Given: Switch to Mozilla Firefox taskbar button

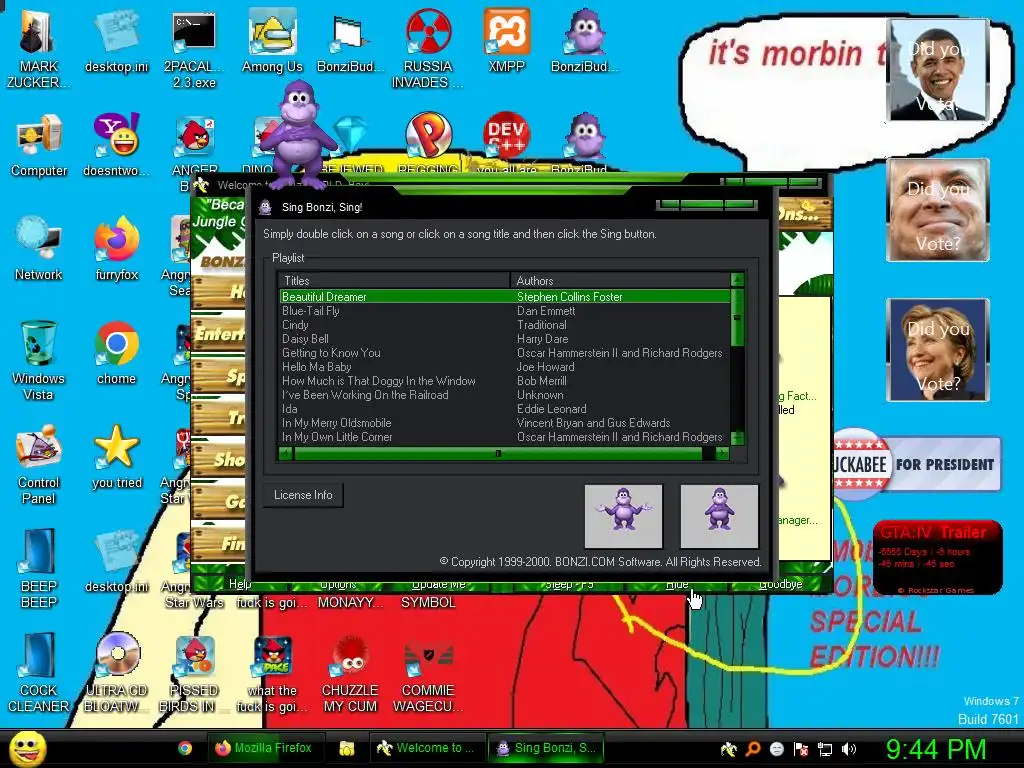Looking at the screenshot, I should (x=264, y=748).
